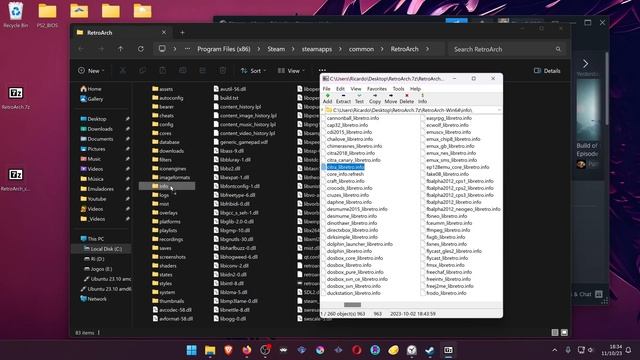Add a new Explorer tab
The height and width of the screenshot is (360, 640).
pos(182,33)
